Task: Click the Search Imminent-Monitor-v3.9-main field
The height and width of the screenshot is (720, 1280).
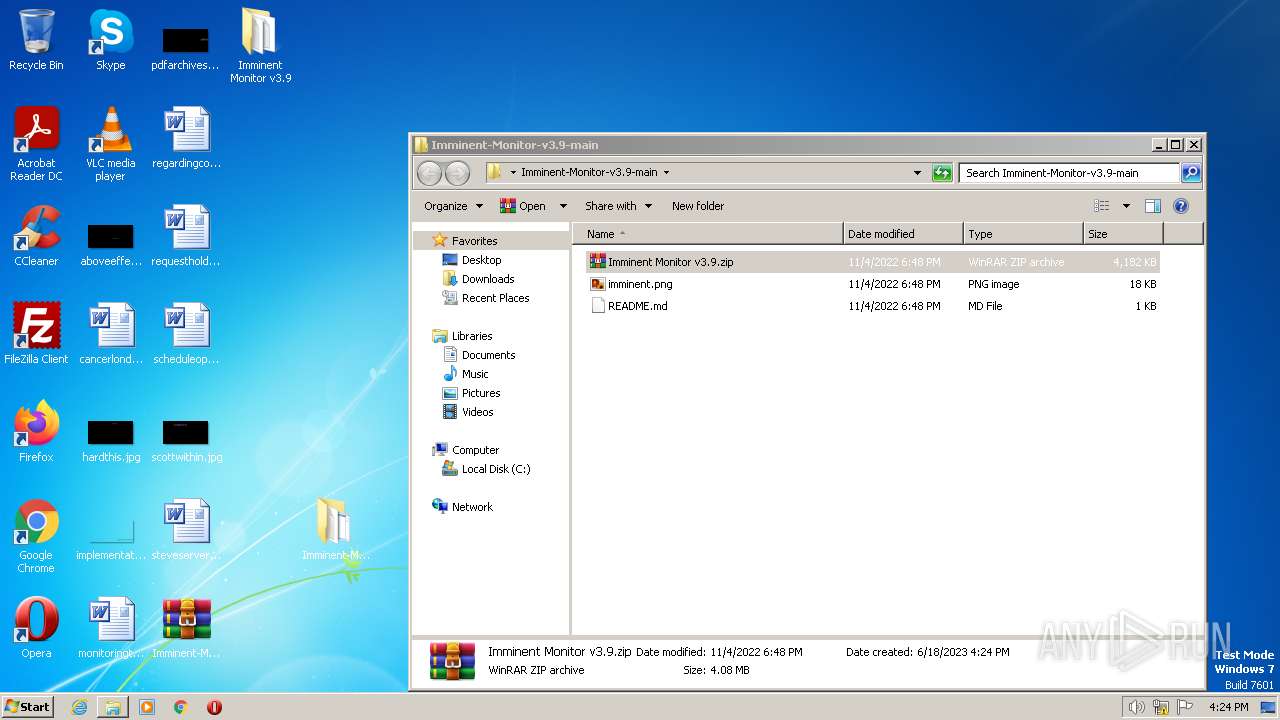Action: coord(1068,173)
